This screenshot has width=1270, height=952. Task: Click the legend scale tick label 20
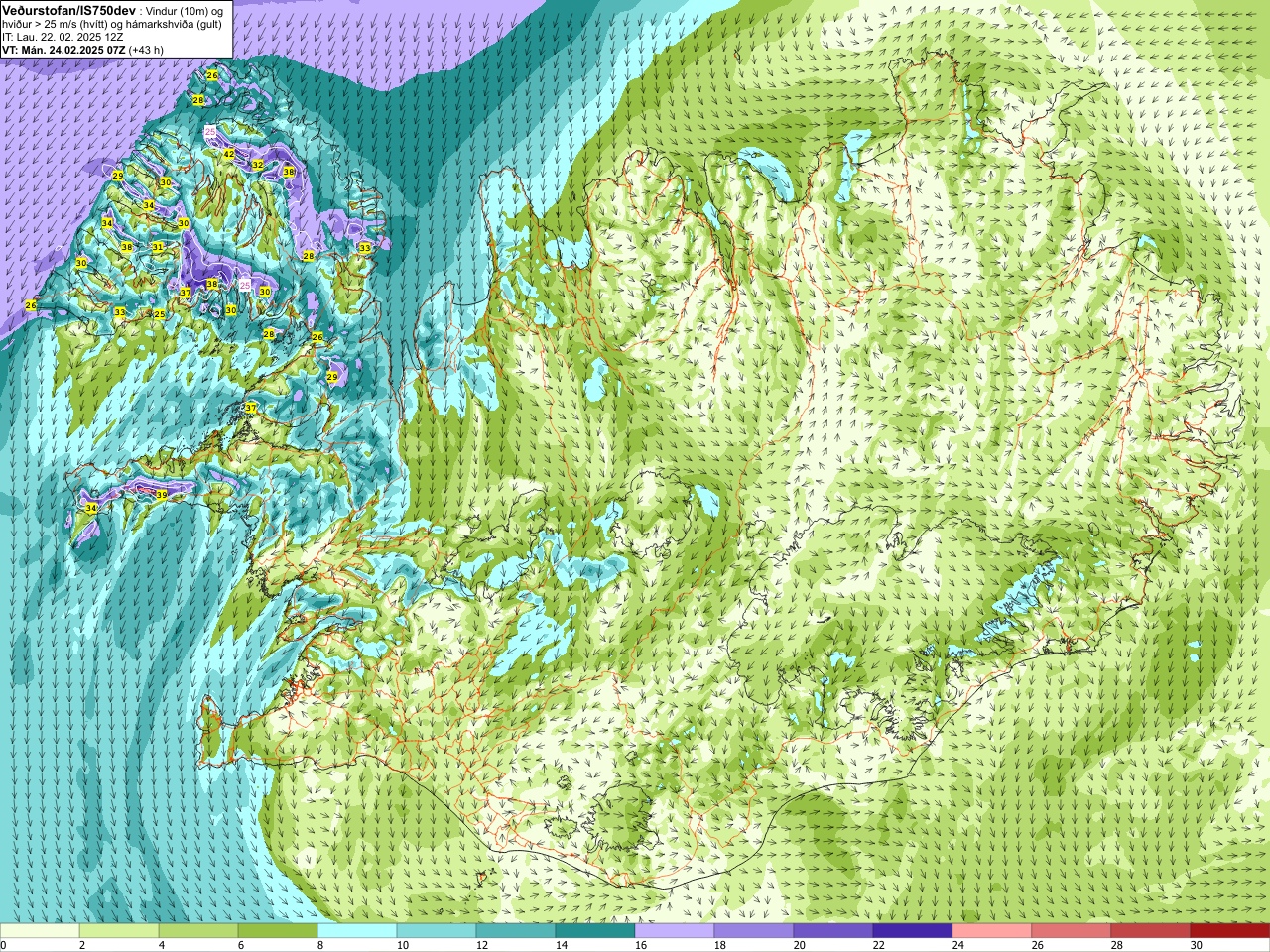coord(800,945)
